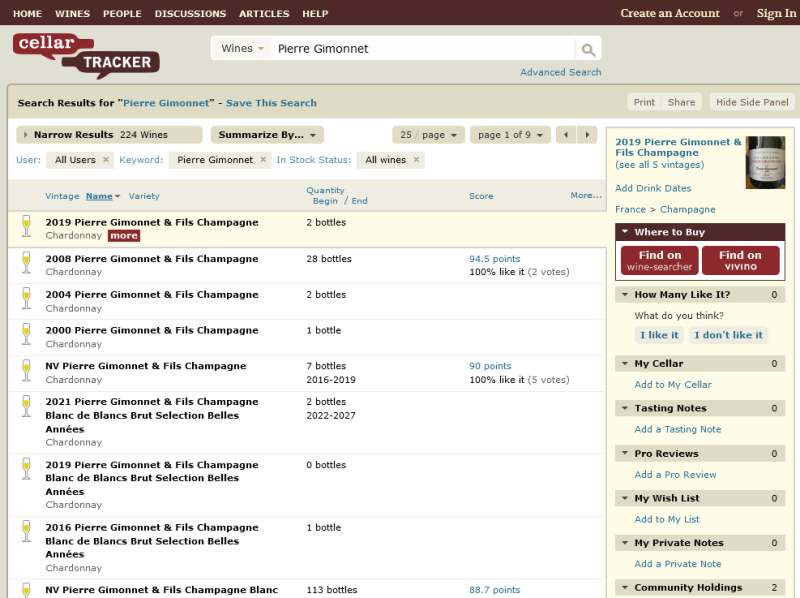Collapse the How Many Like It section
Screen dimensions: 800x598
coord(625,294)
